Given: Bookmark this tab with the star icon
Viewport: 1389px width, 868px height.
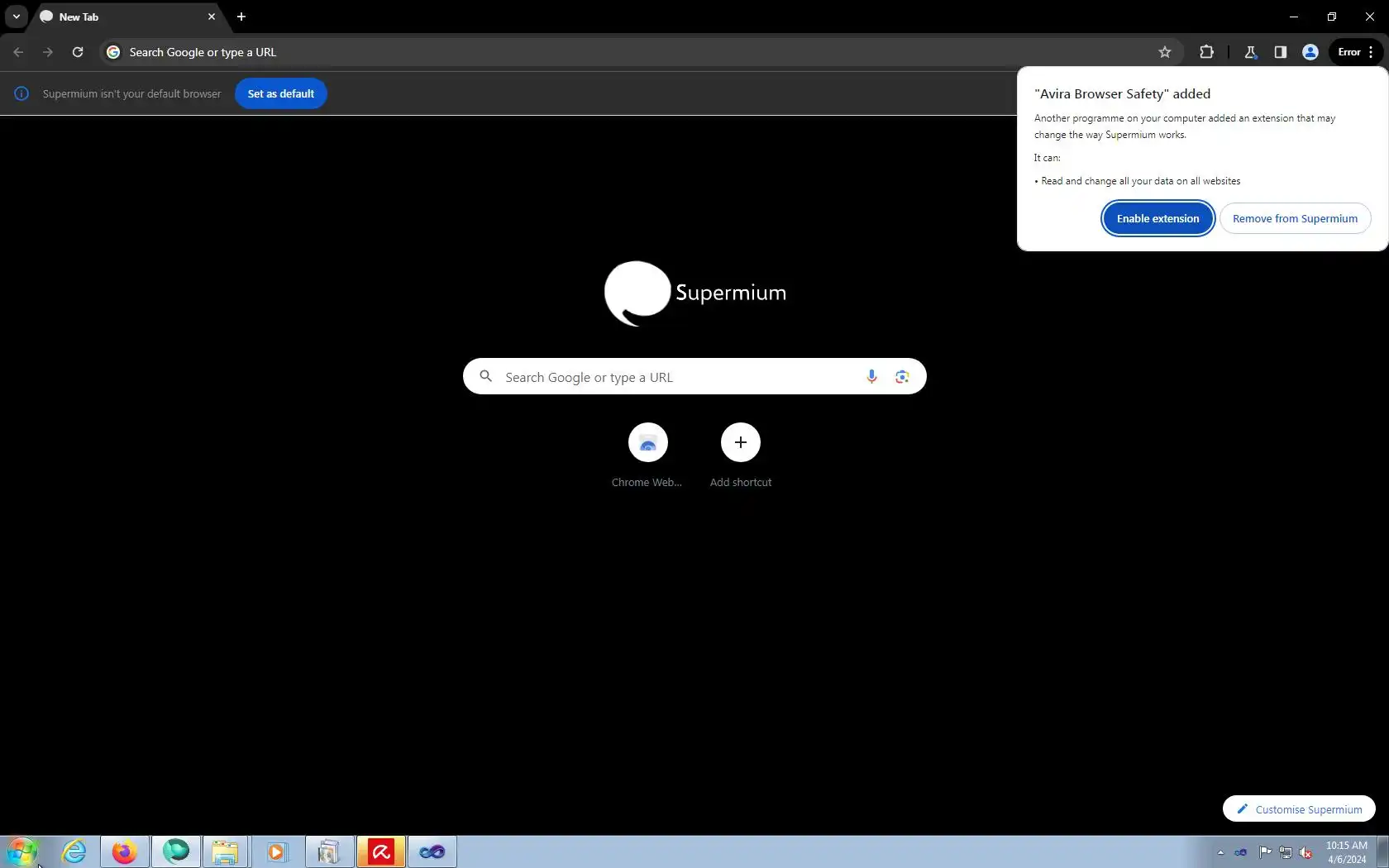Looking at the screenshot, I should (1165, 52).
